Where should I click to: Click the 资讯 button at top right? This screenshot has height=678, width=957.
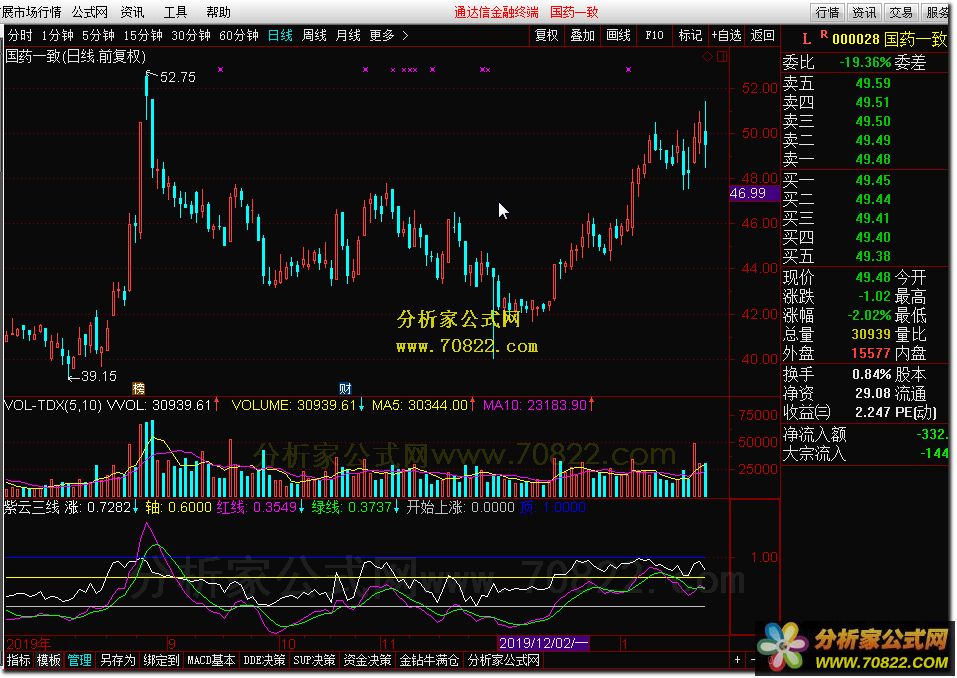[864, 12]
